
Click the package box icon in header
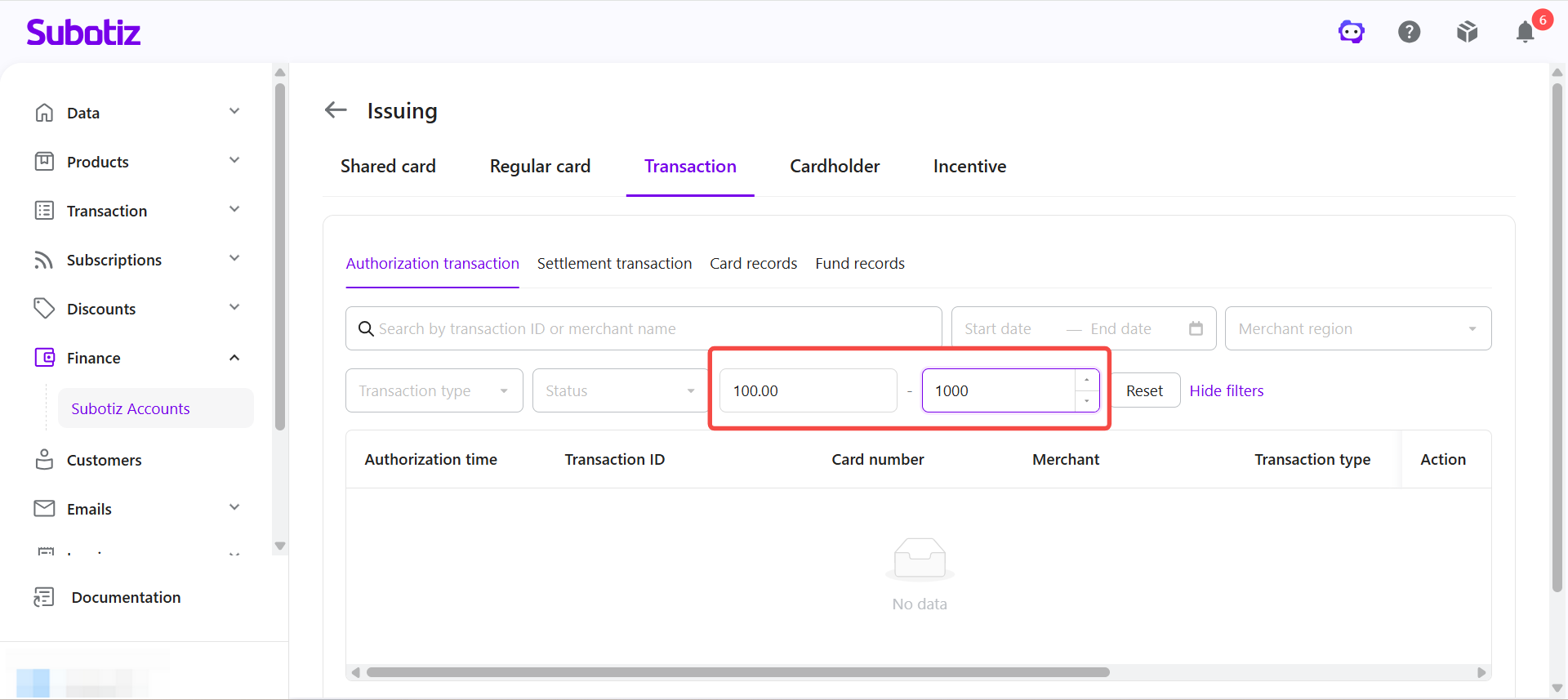point(1468,32)
